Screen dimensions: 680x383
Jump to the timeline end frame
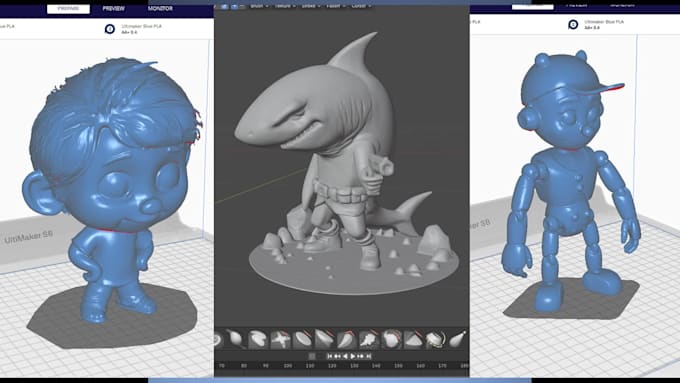[x=369, y=356]
